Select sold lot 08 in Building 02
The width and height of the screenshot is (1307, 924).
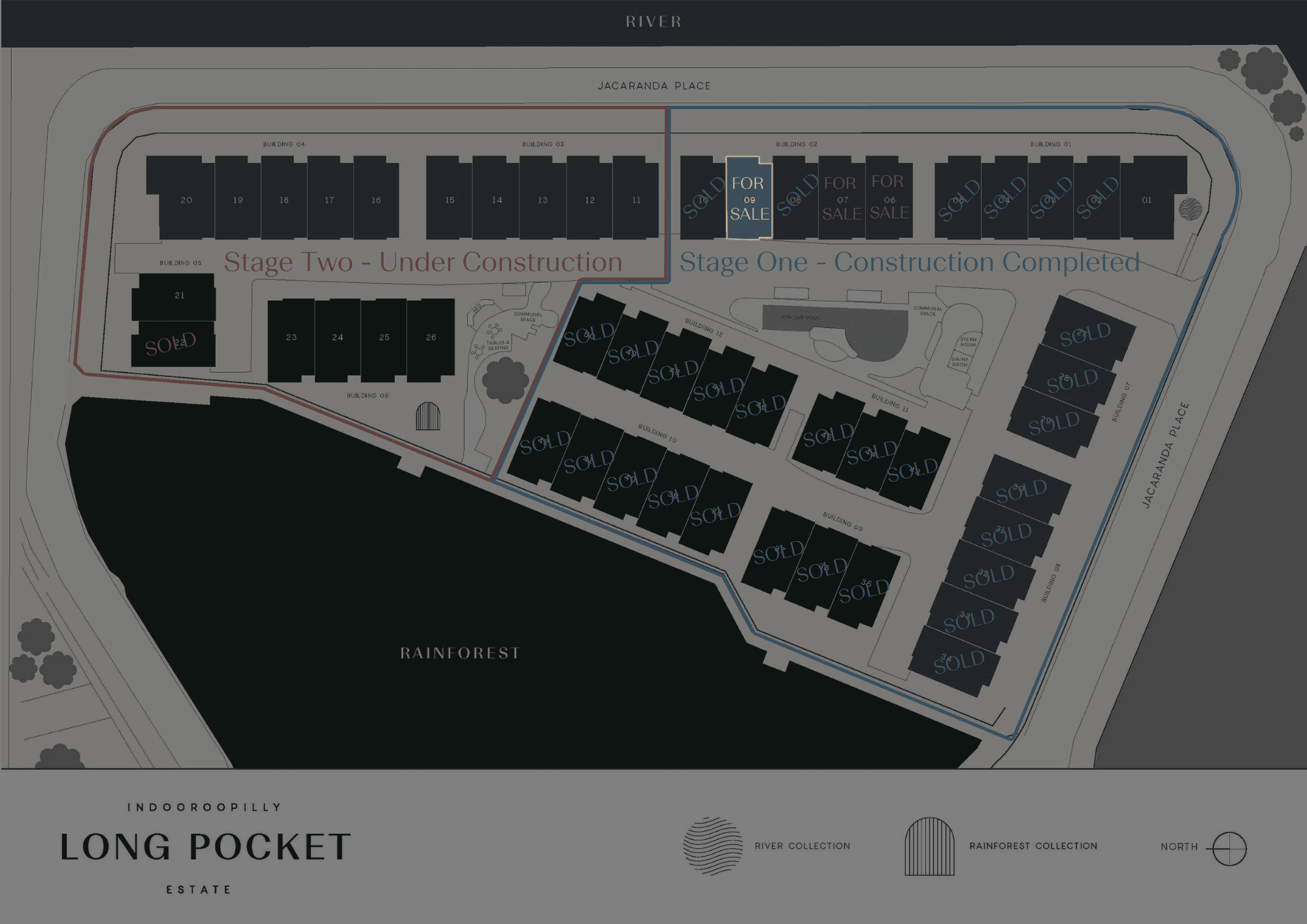pos(795,198)
